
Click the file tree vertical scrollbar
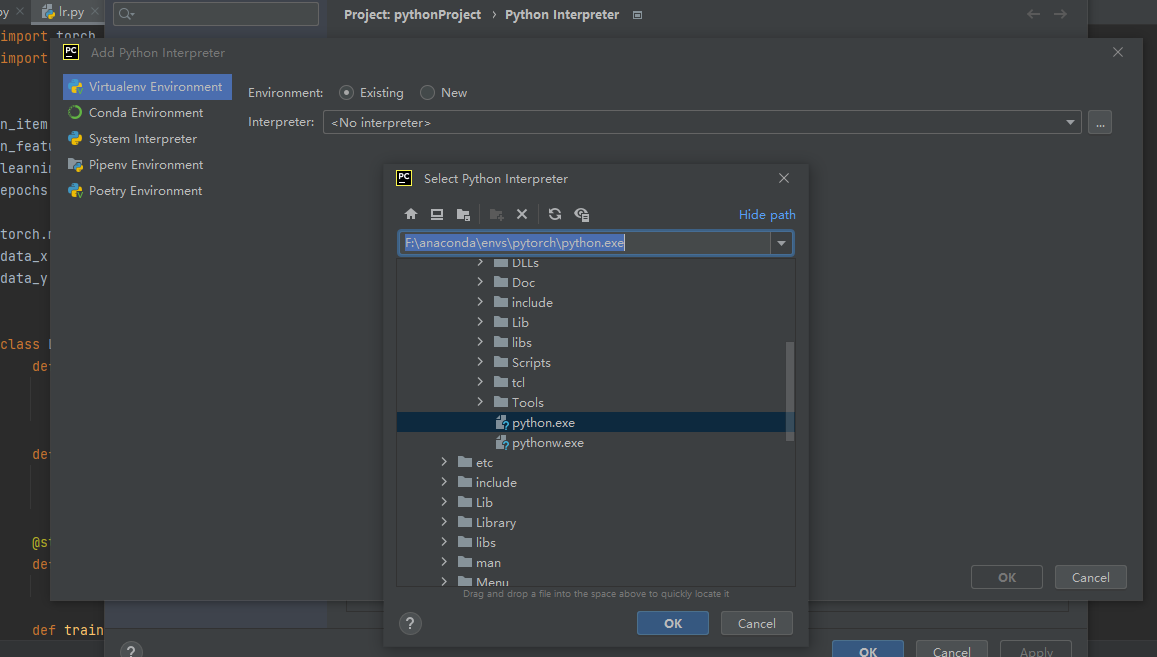coord(790,391)
